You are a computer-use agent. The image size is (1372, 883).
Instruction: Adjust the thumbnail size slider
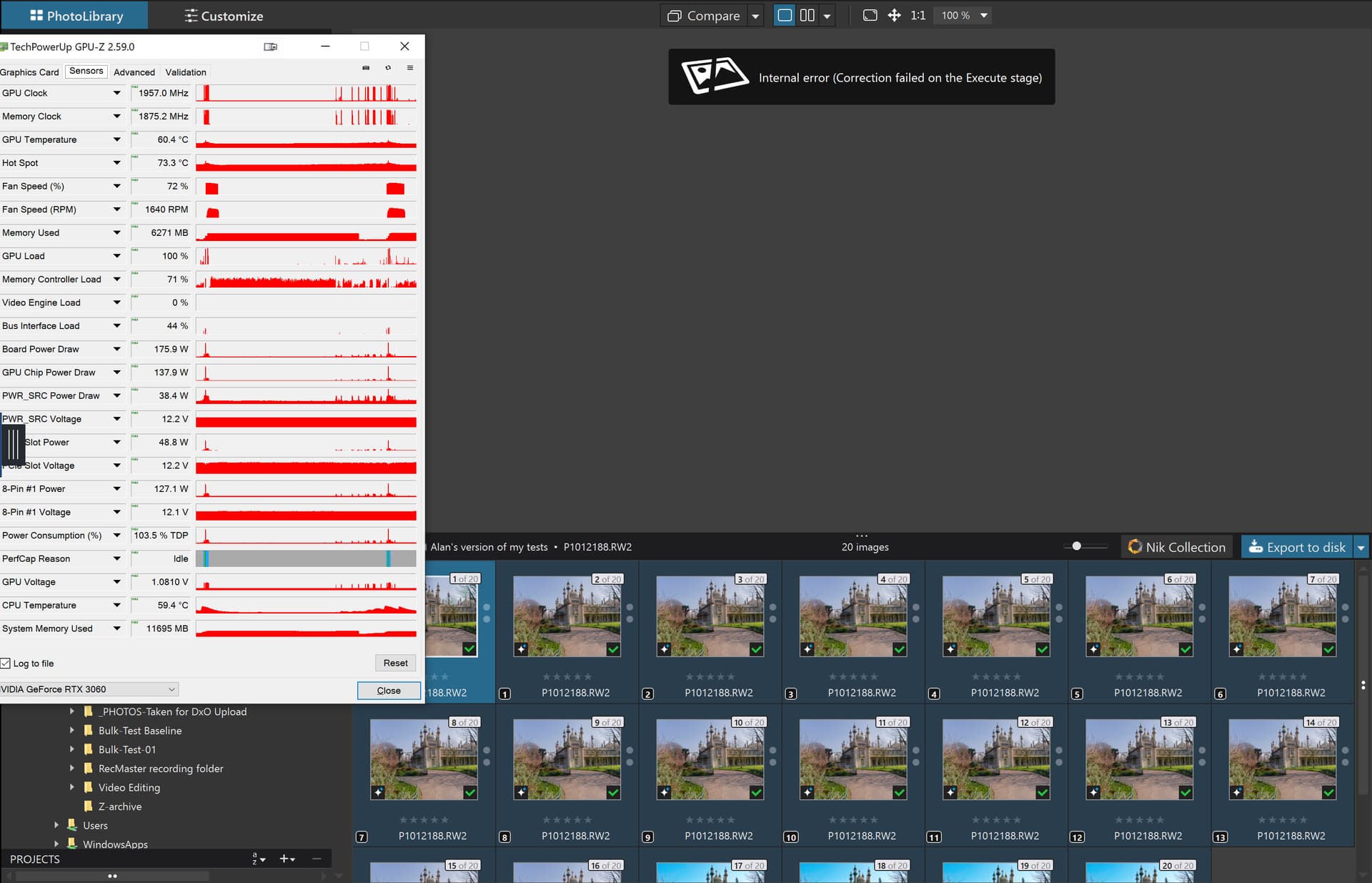(1076, 546)
